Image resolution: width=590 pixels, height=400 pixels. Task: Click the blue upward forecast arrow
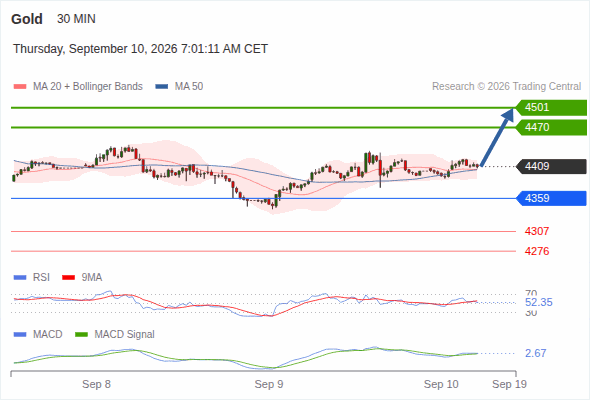click(497, 137)
